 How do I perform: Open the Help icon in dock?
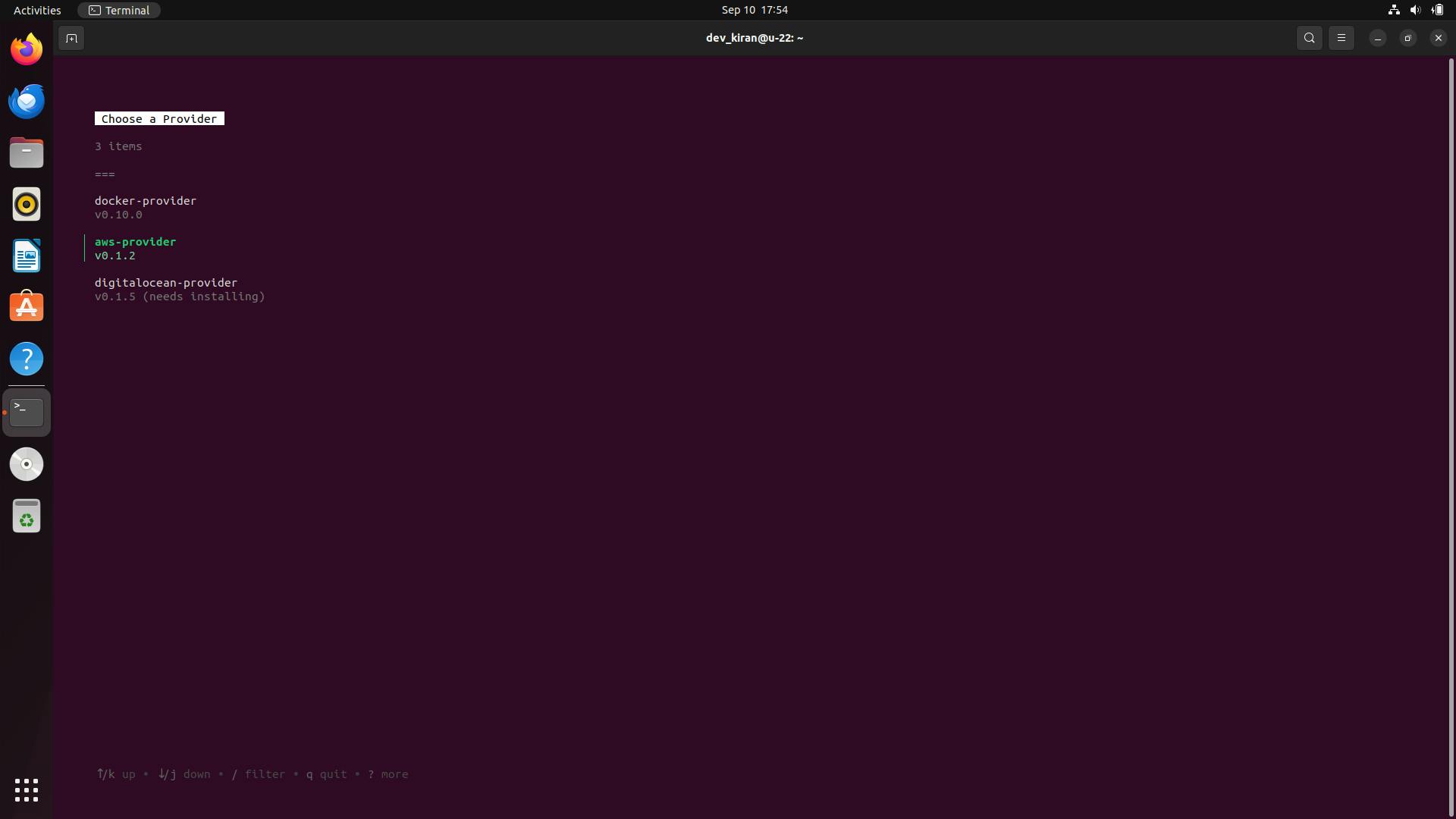[x=27, y=359]
